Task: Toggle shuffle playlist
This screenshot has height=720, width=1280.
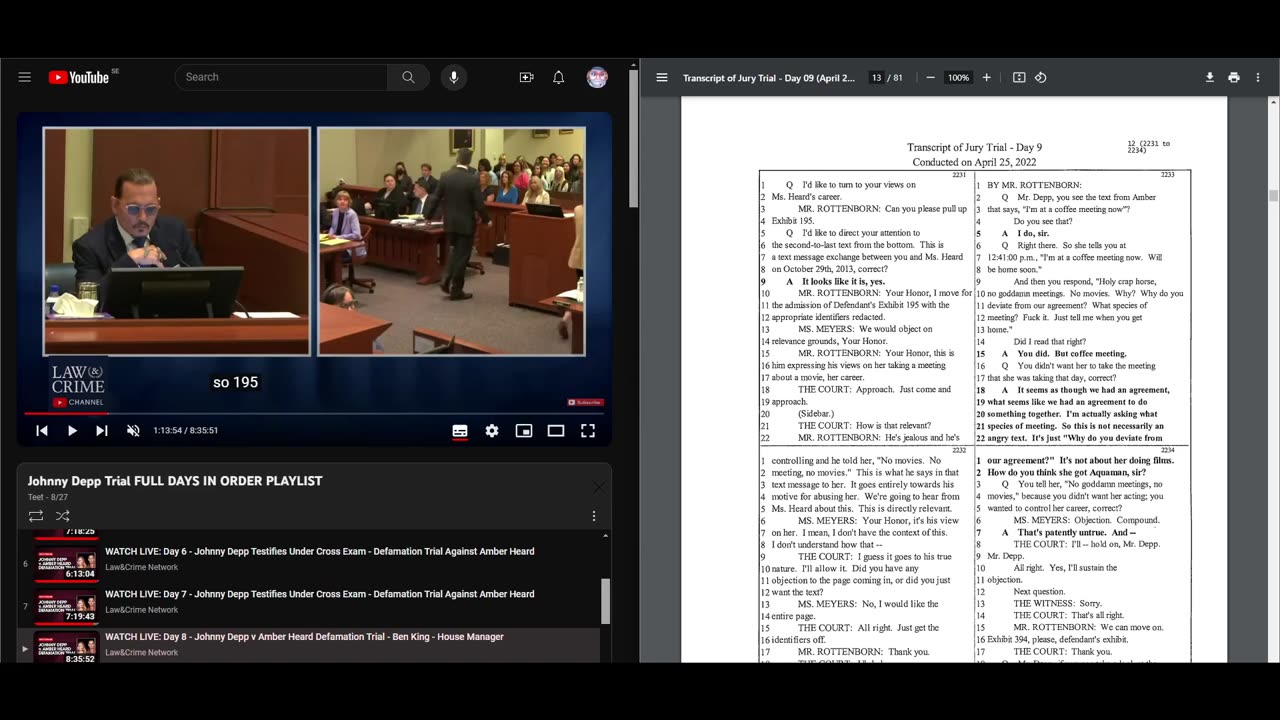Action: pyautogui.click(x=63, y=516)
